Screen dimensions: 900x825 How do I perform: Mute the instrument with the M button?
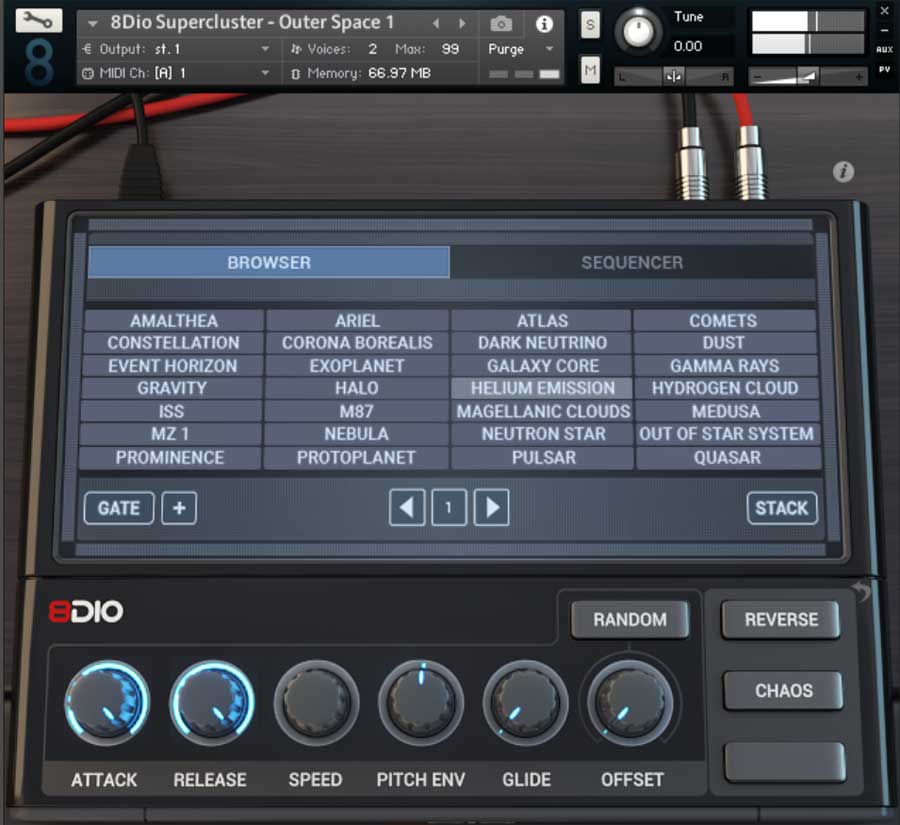click(x=590, y=70)
